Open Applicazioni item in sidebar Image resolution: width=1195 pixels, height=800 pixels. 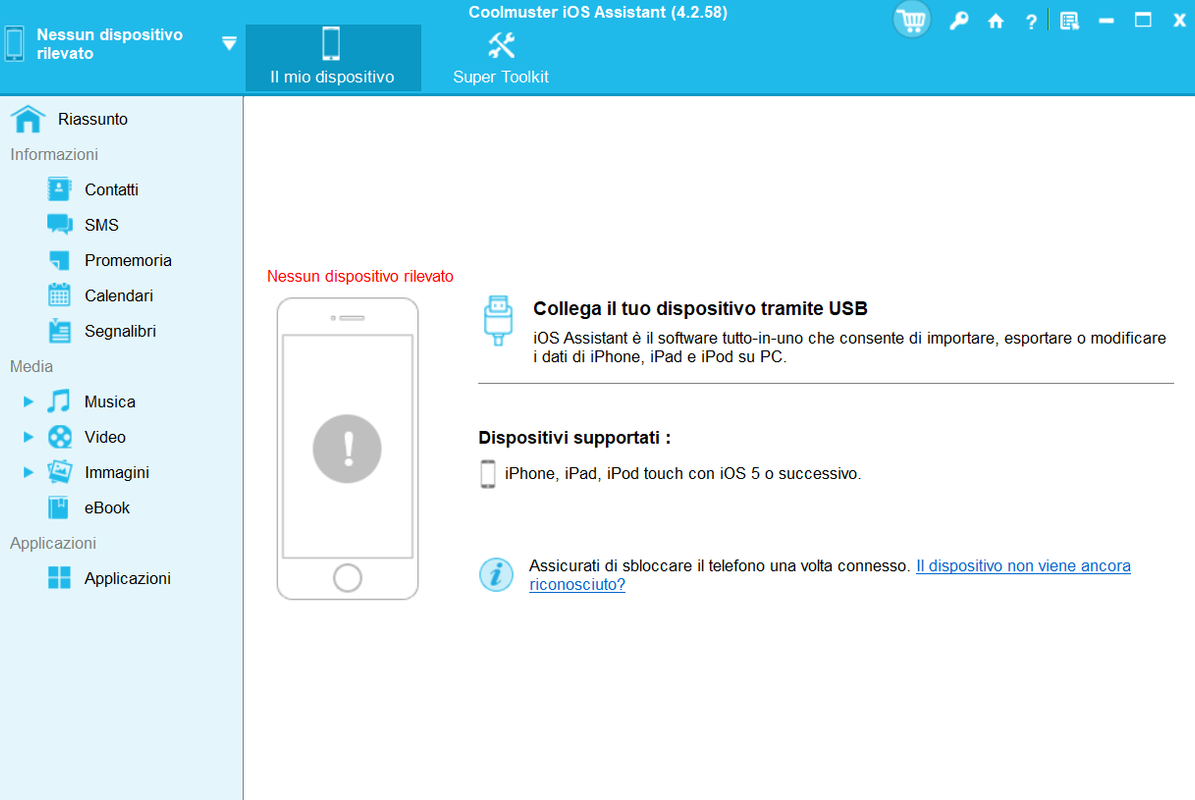(x=127, y=578)
